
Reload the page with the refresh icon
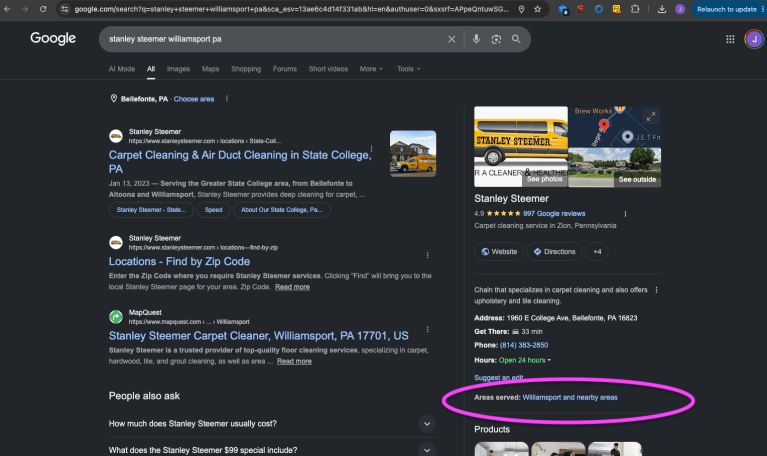43,9
